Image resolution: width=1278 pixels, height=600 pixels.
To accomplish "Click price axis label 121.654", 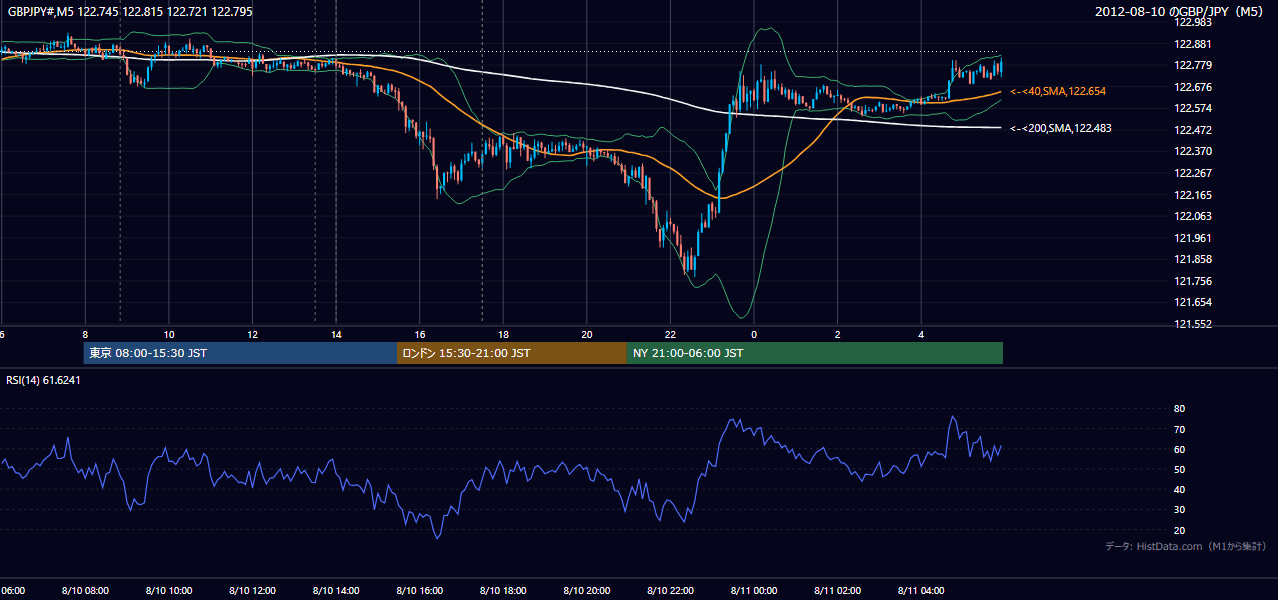I will tap(1193, 302).
